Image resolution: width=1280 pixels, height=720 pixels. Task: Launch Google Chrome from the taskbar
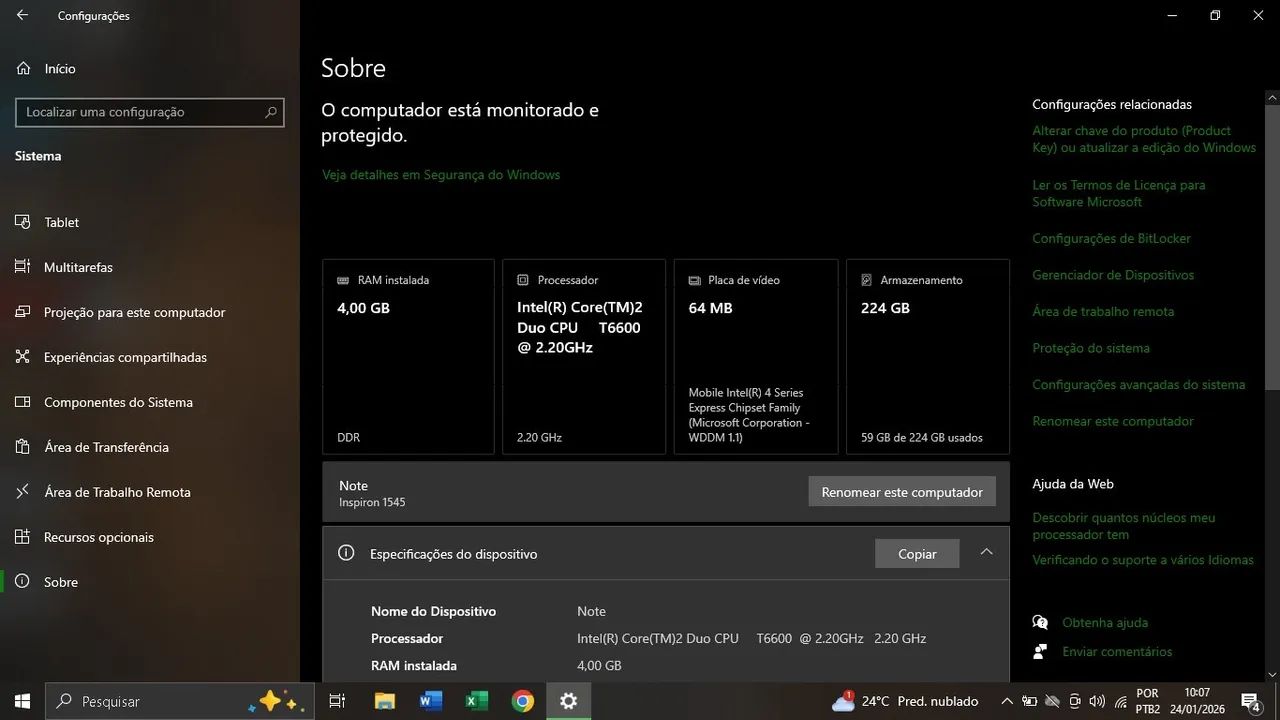click(x=523, y=701)
